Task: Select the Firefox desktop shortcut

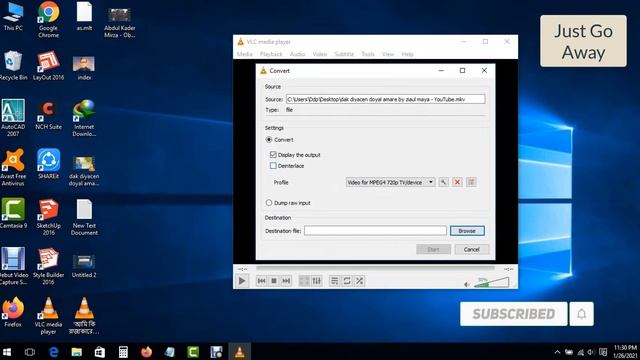Action: [x=13, y=313]
